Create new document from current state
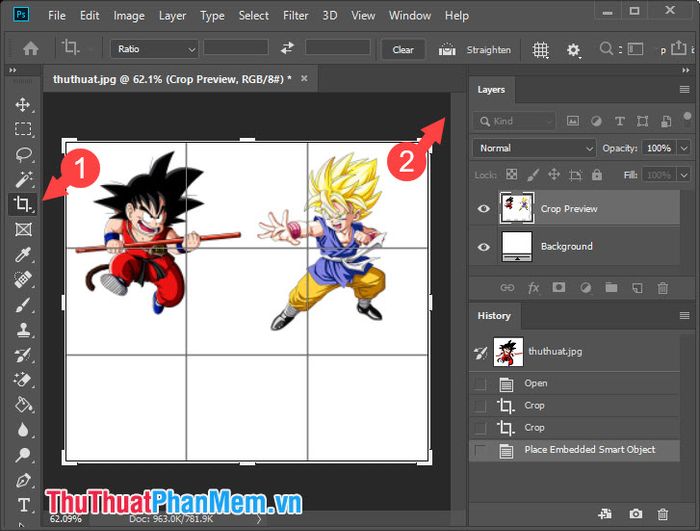 [605, 514]
